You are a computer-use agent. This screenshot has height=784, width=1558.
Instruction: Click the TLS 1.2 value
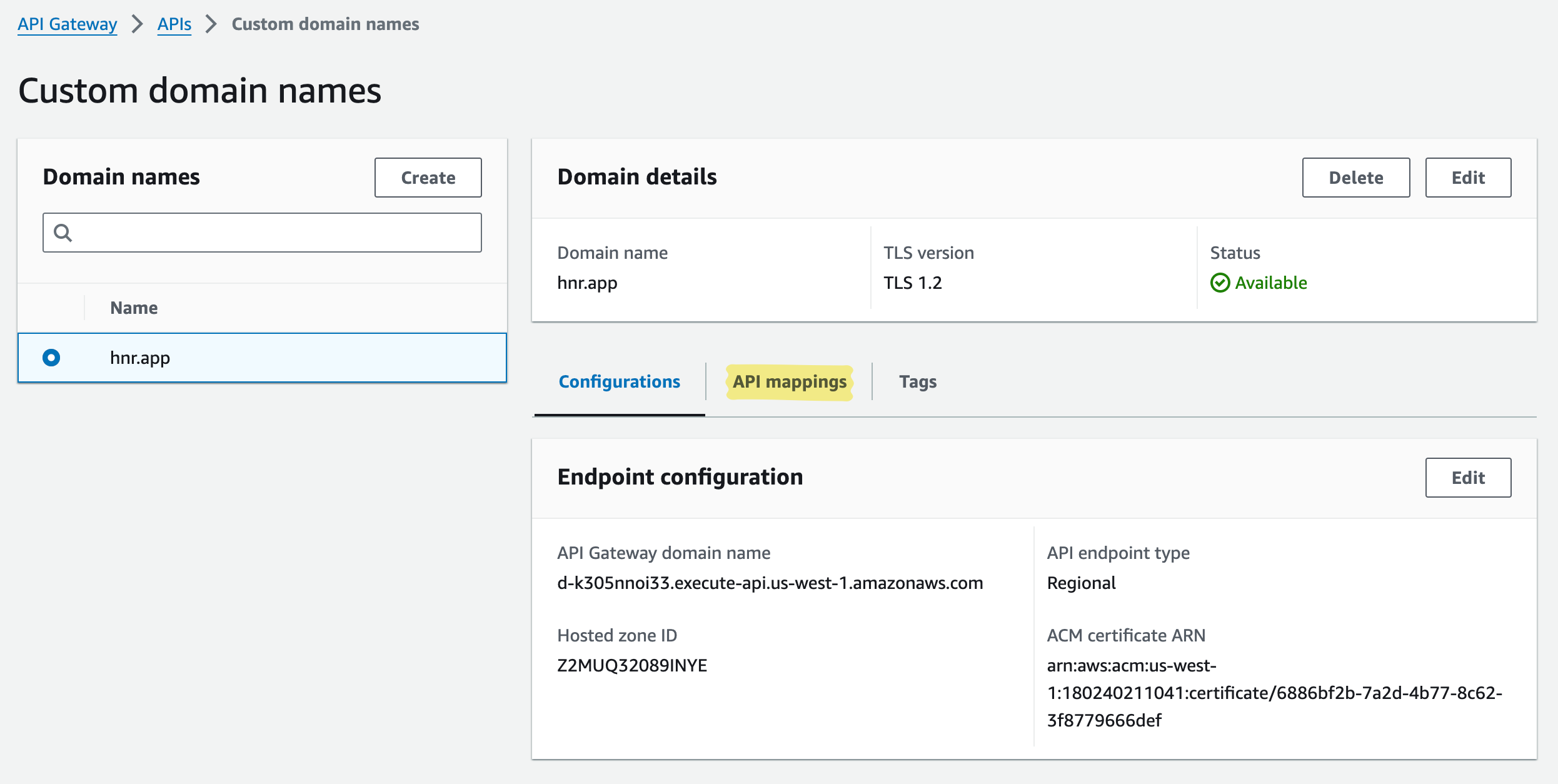coord(913,283)
